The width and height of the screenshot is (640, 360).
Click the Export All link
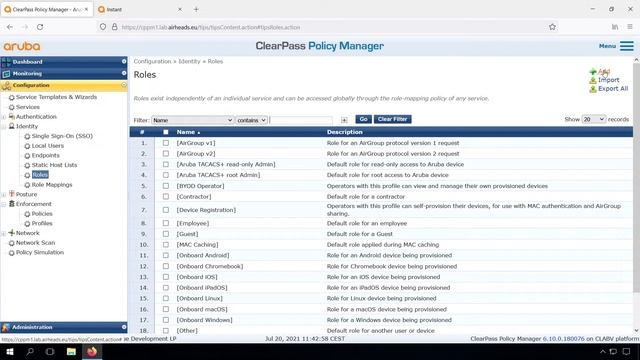pos(613,89)
